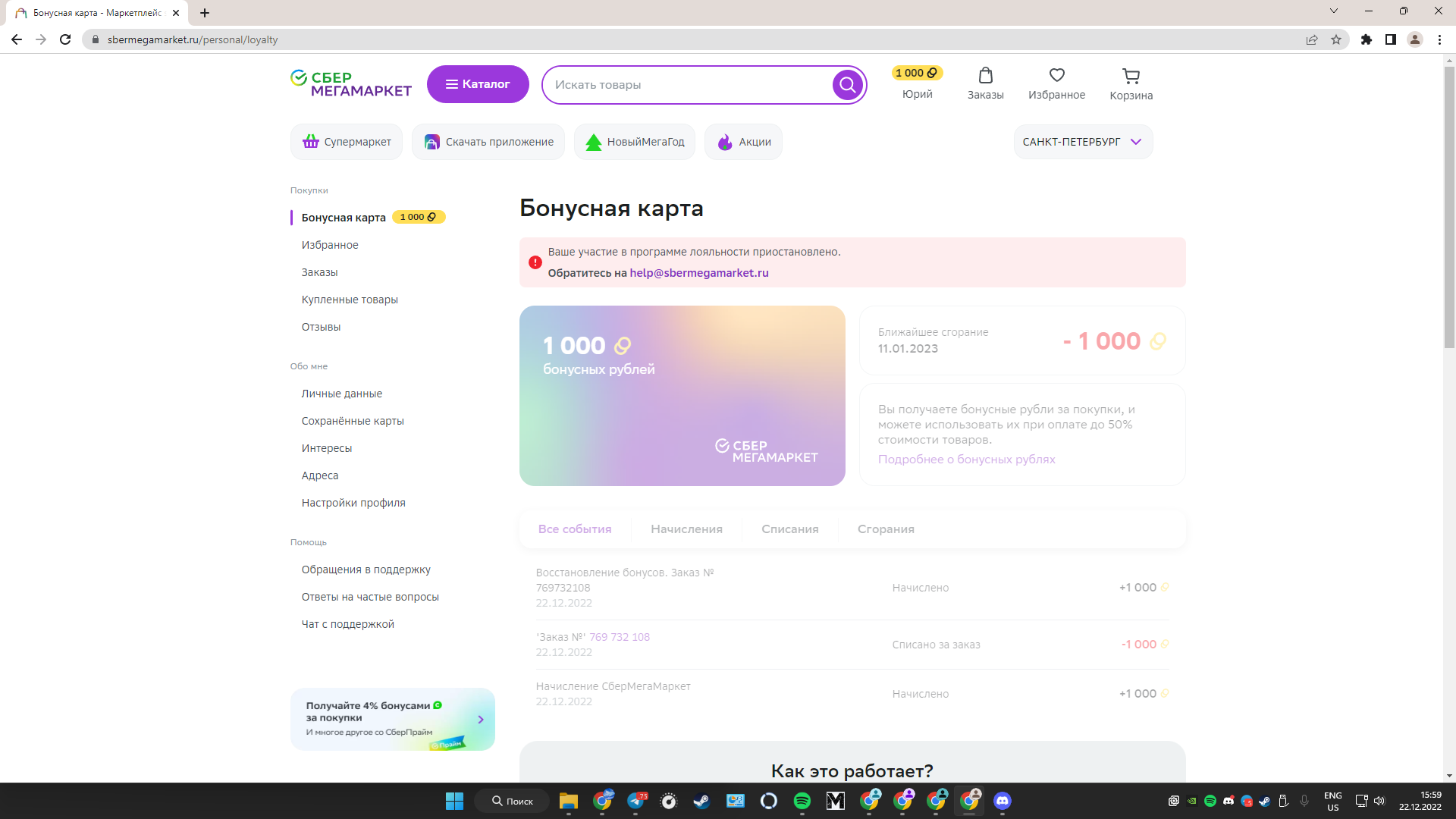Click the volume icon in system tray
This screenshot has height=819, width=1456.
click(1379, 801)
